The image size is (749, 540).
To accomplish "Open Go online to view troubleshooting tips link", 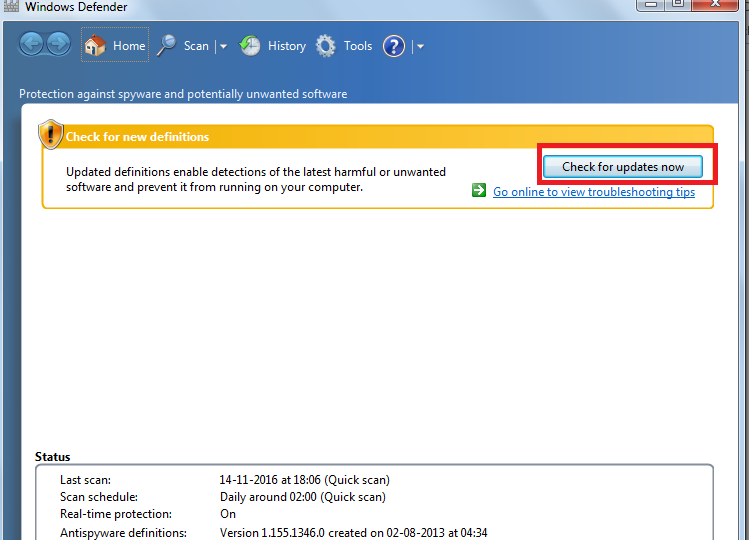I will (594, 192).
